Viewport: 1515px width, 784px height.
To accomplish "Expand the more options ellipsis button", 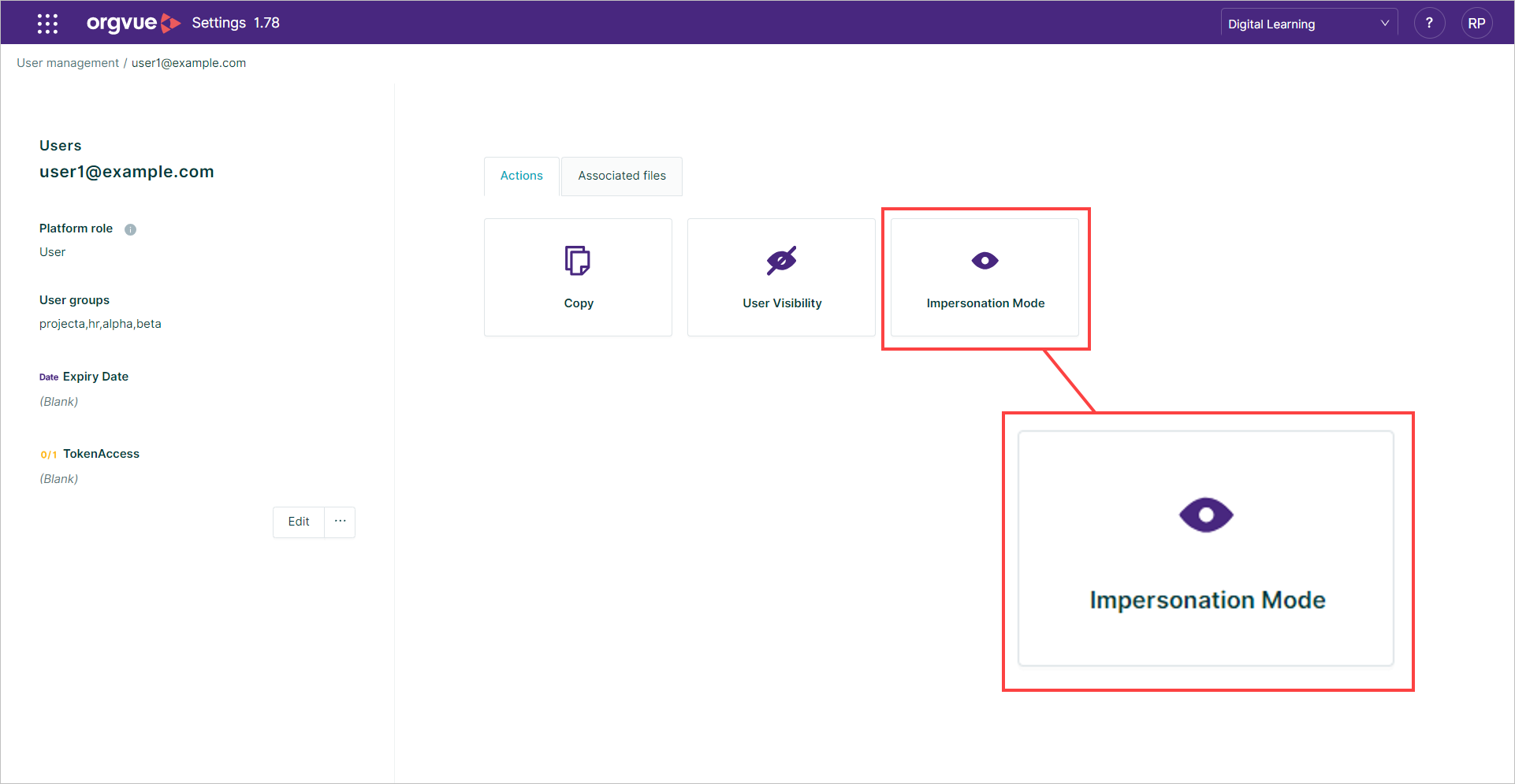I will (340, 522).
